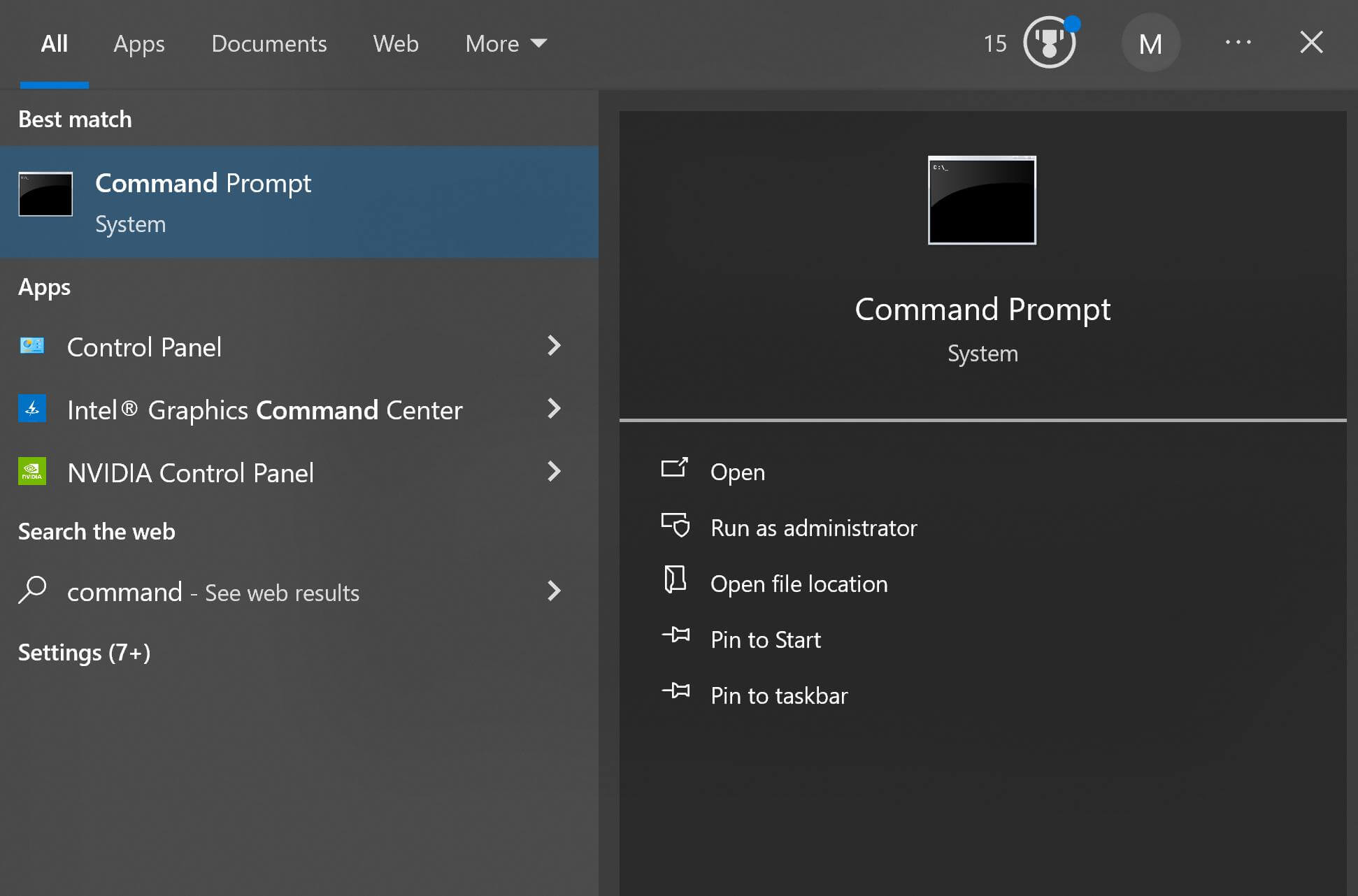Choose Open file location
The image size is (1358, 896).
[799, 584]
